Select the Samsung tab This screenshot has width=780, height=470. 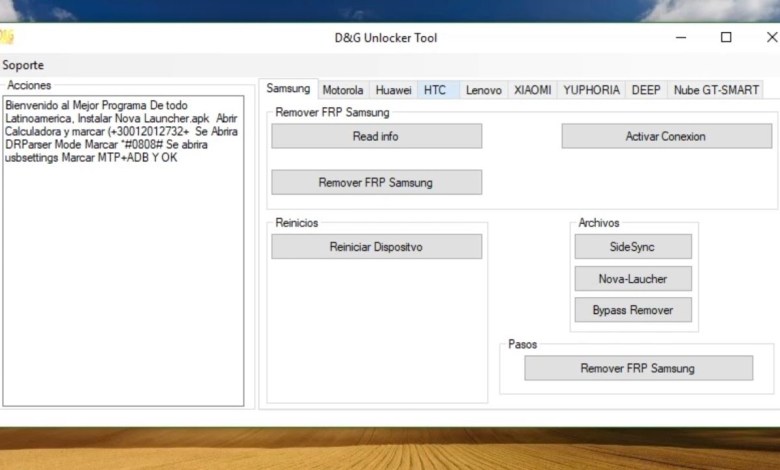pyautogui.click(x=288, y=89)
